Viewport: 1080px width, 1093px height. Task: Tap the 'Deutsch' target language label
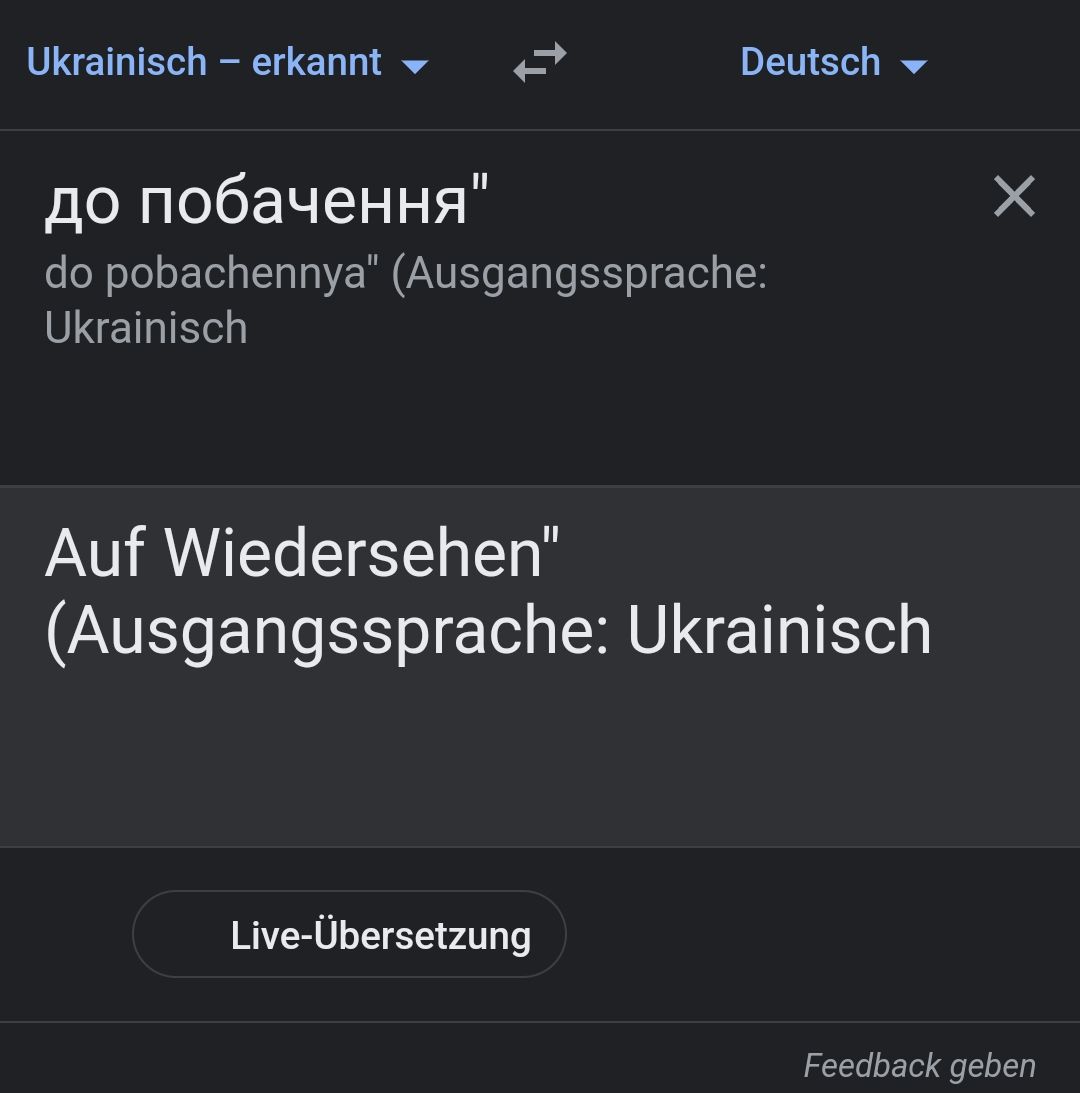pyautogui.click(x=810, y=62)
